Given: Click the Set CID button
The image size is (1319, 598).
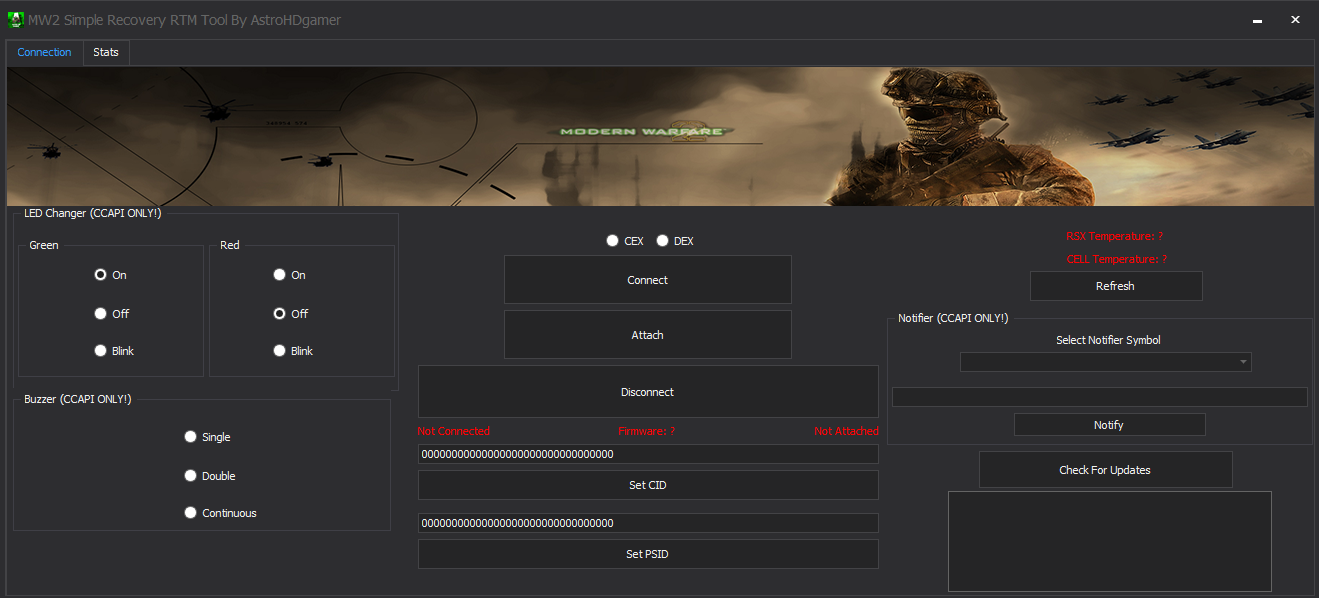Looking at the screenshot, I should [648, 485].
